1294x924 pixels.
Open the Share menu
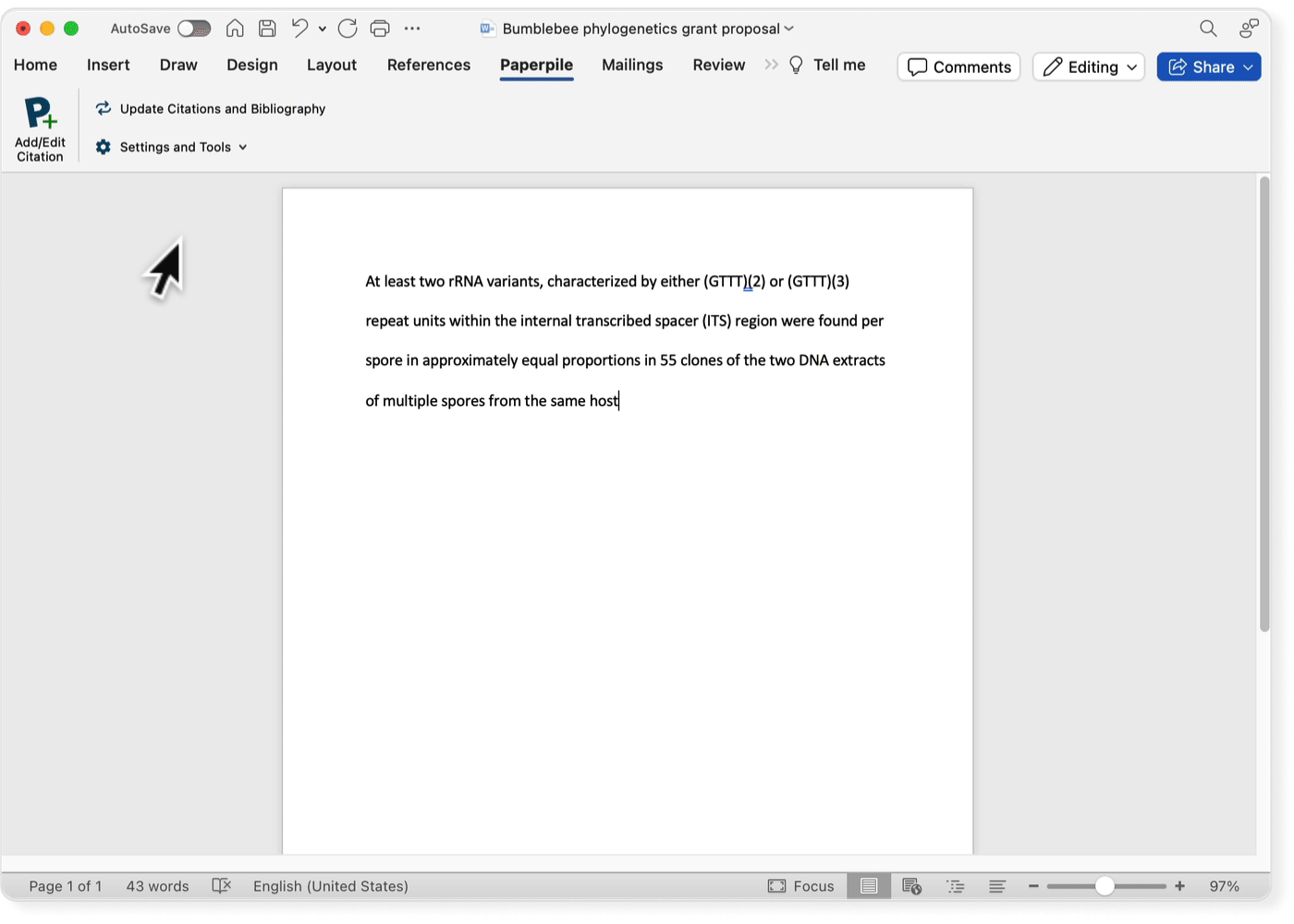click(1209, 67)
